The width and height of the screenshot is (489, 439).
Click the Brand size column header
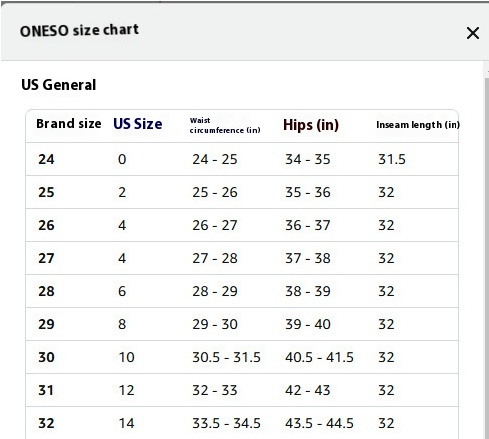(69, 124)
